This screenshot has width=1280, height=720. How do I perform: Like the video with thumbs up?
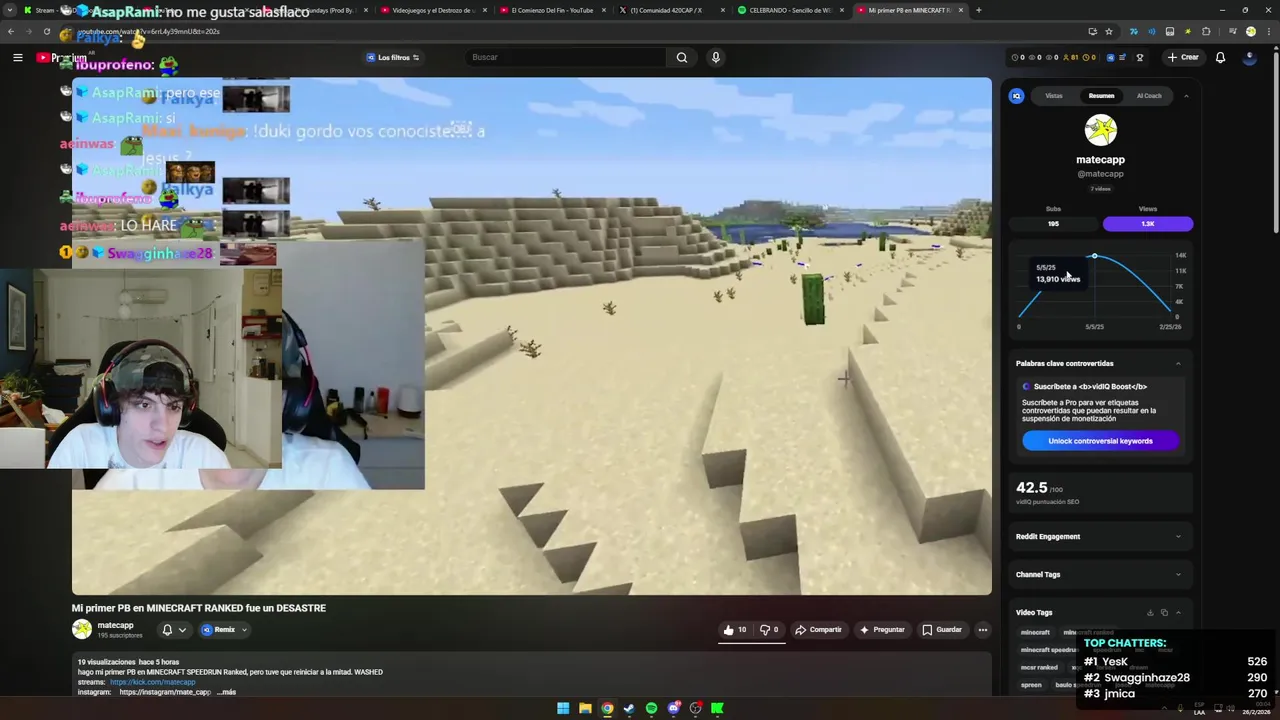735,630
